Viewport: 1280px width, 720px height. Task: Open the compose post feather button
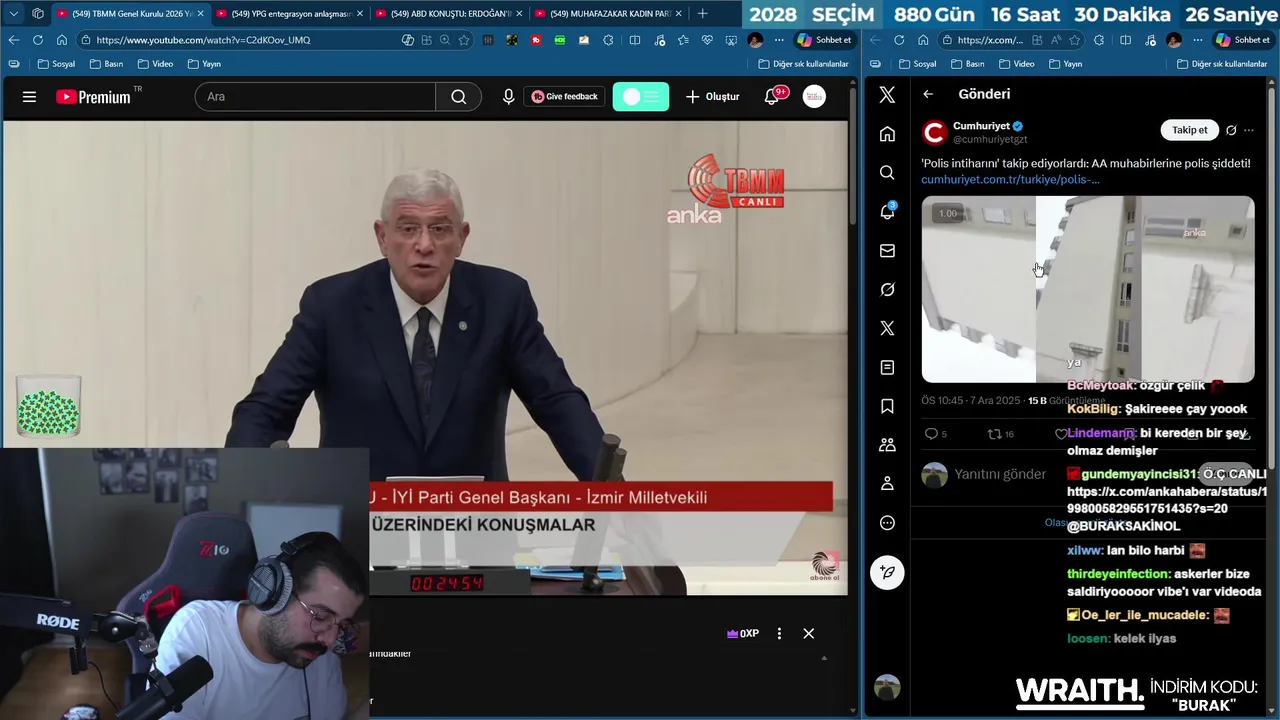[887, 572]
